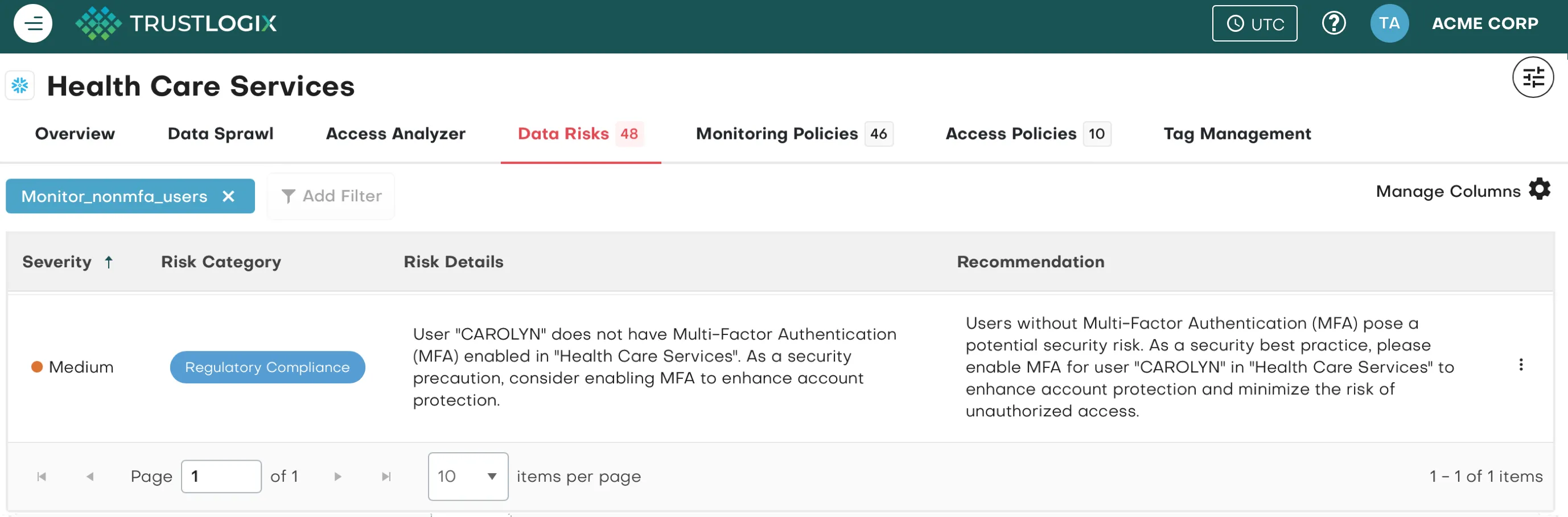1568x517 pixels.
Task: Open the row actions three-dot menu
Action: coord(1520,365)
